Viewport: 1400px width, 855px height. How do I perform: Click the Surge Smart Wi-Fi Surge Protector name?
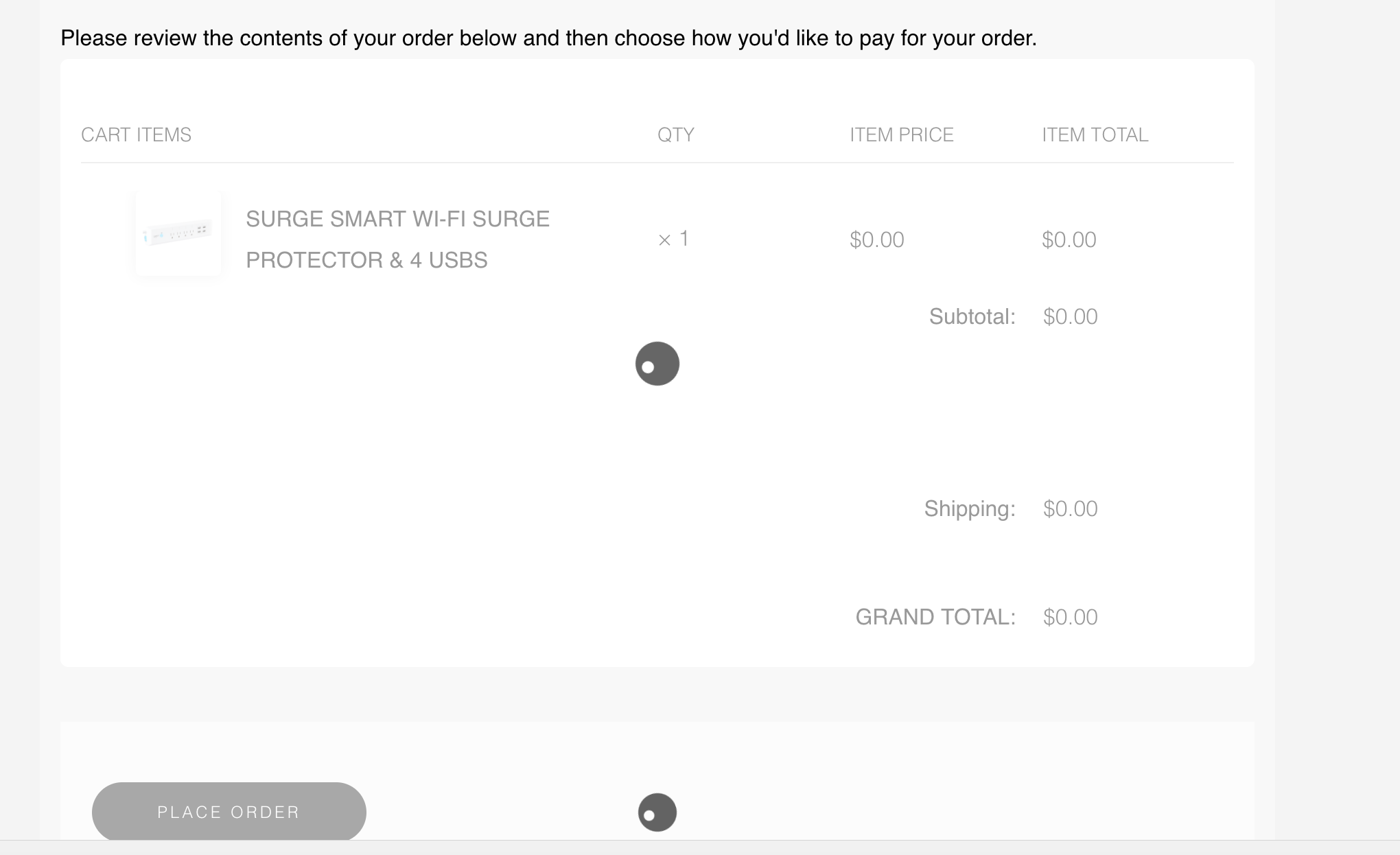click(x=397, y=239)
